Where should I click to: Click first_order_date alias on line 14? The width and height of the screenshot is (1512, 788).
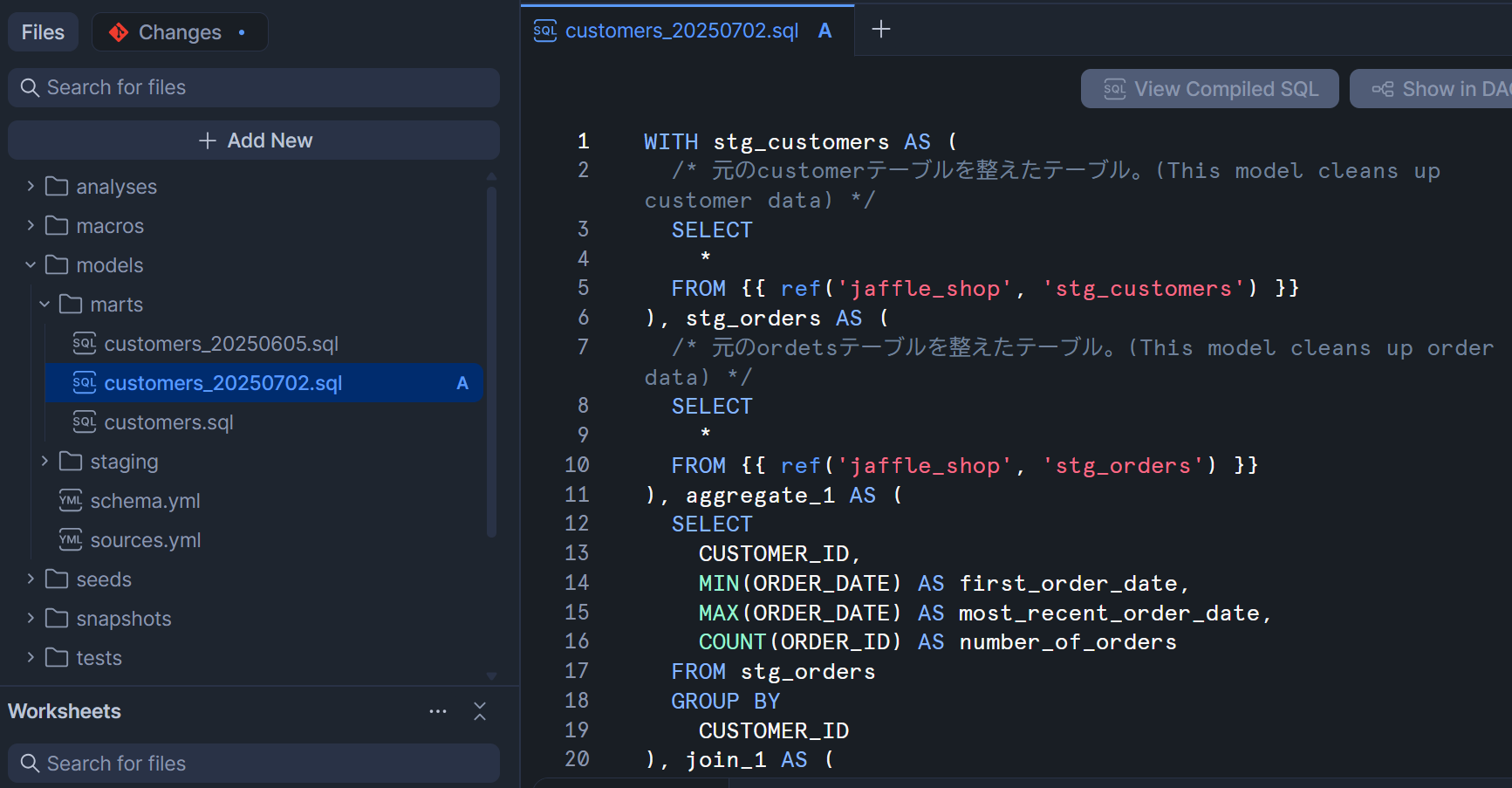click(x=1069, y=584)
